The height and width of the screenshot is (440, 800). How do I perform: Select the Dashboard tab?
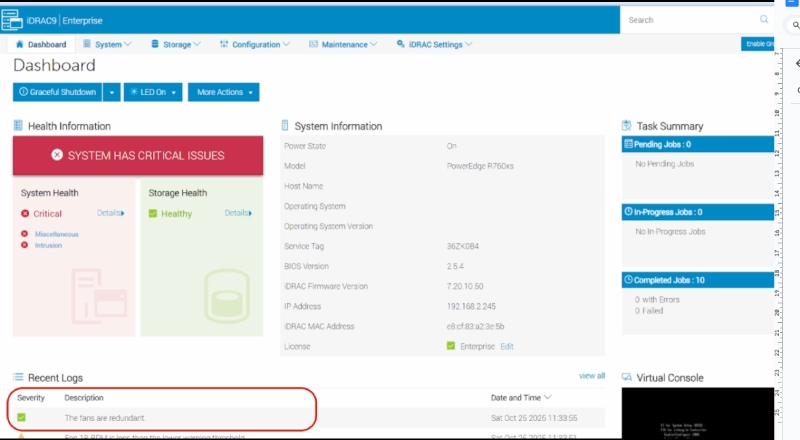(x=41, y=44)
